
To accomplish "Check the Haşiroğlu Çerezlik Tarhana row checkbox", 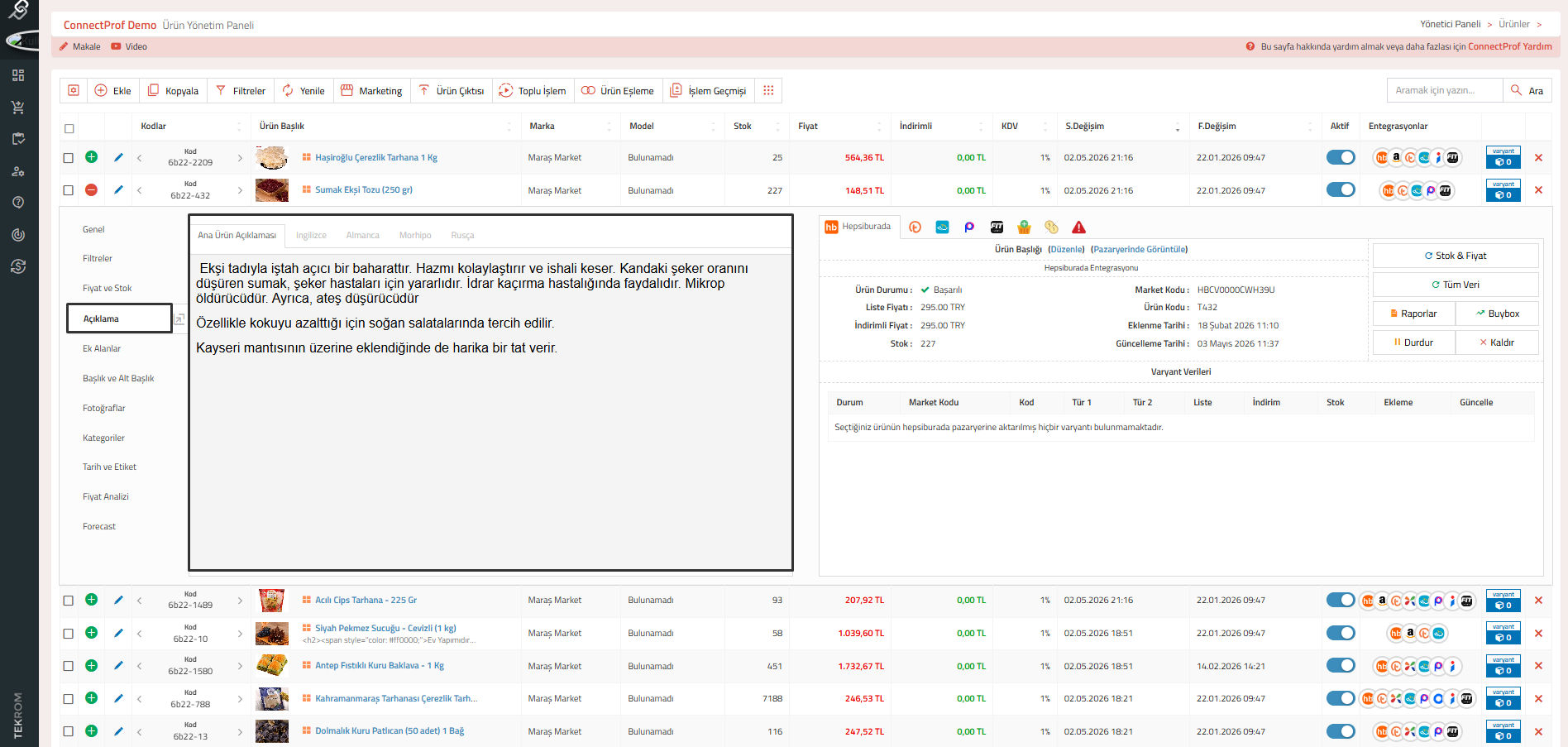I will (x=69, y=157).
